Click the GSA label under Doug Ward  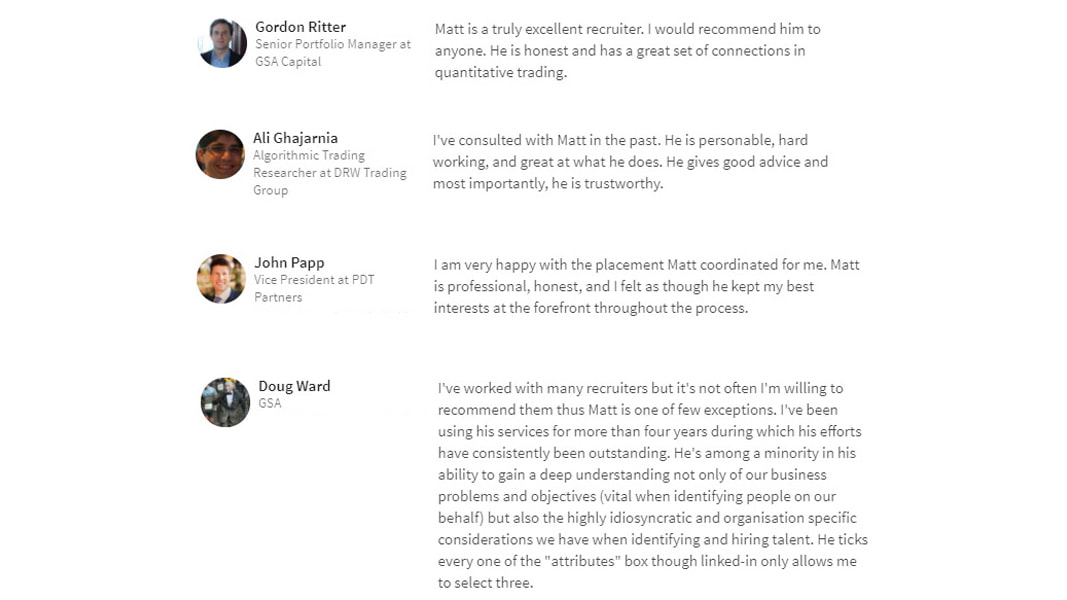click(x=269, y=403)
